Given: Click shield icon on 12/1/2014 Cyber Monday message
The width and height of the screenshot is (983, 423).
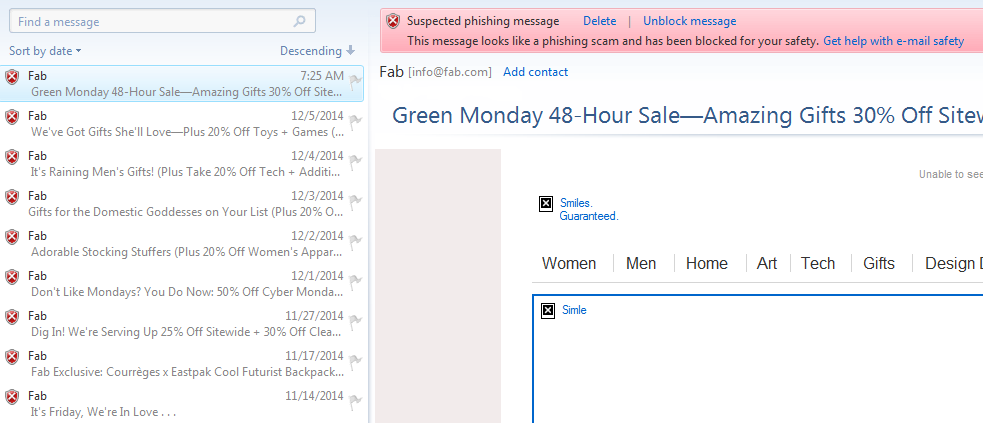Looking at the screenshot, I should [12, 277].
